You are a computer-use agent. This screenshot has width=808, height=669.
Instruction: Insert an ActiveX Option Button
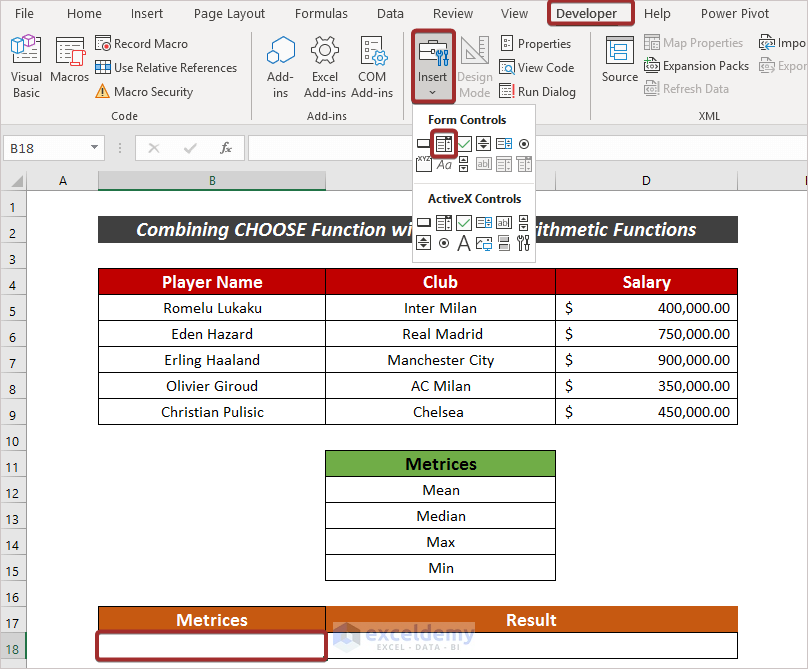[x=444, y=243]
